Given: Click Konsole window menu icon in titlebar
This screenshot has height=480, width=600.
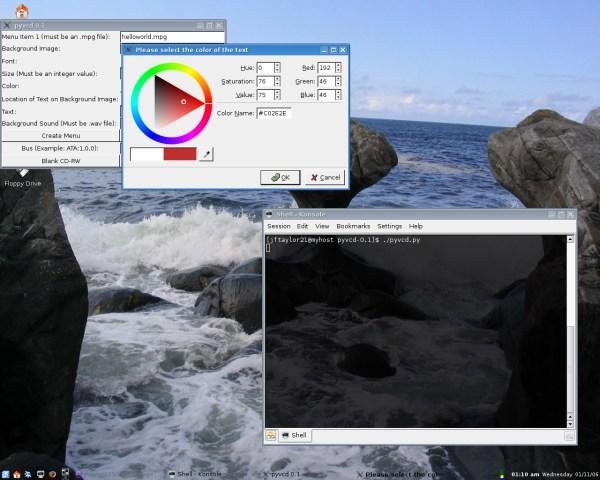Looking at the screenshot, I should 269,214.
